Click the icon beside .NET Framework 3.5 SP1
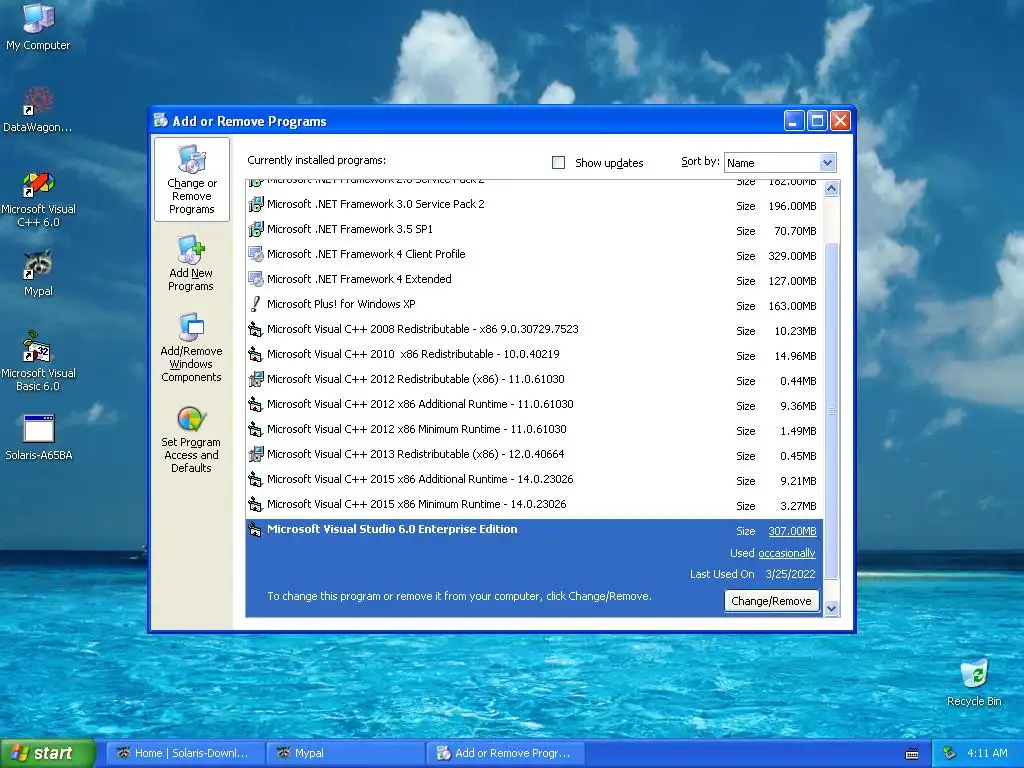 click(x=255, y=229)
